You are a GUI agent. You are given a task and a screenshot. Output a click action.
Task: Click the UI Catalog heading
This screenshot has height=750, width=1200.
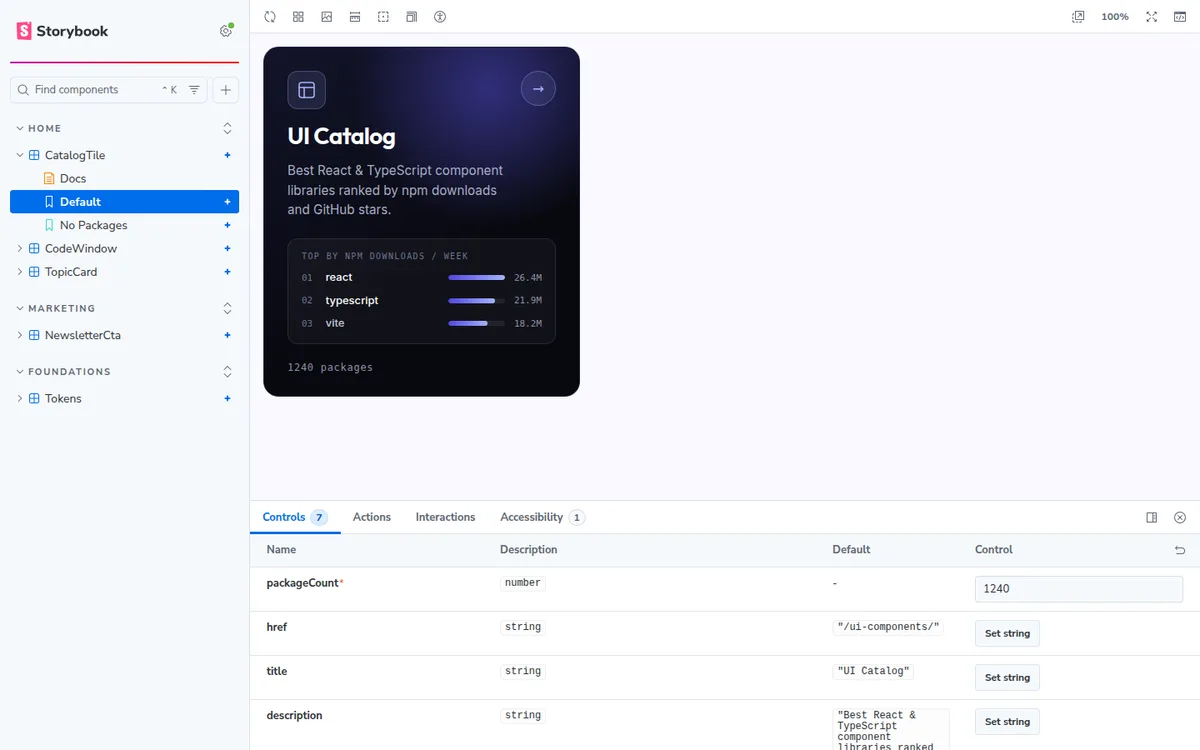coord(341,136)
